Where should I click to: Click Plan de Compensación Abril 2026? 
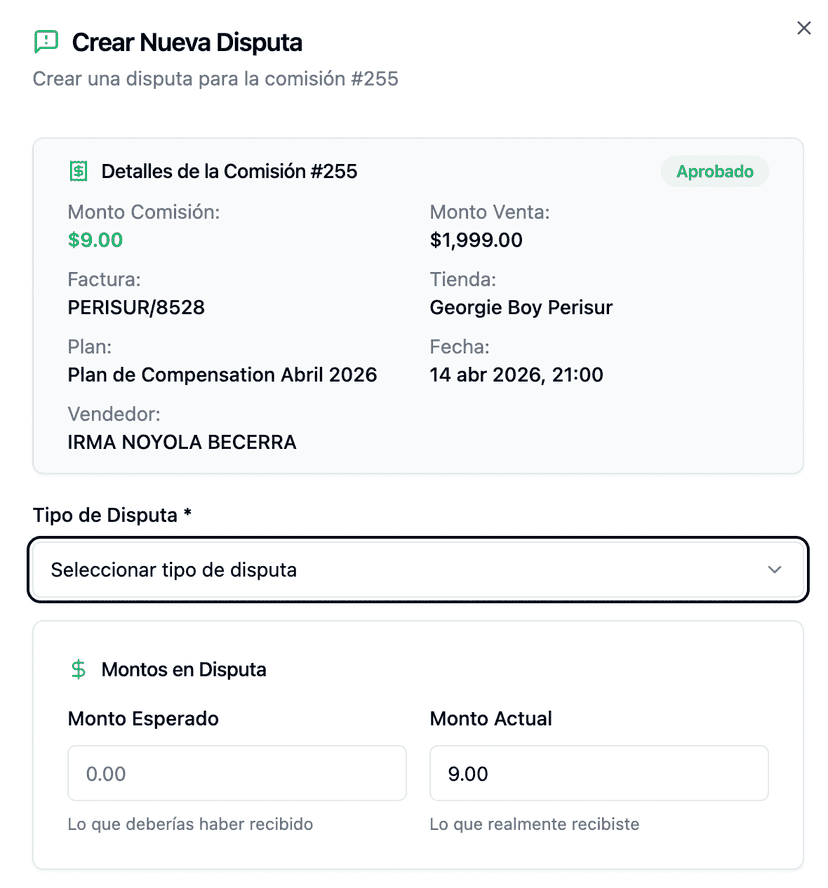coord(222,375)
